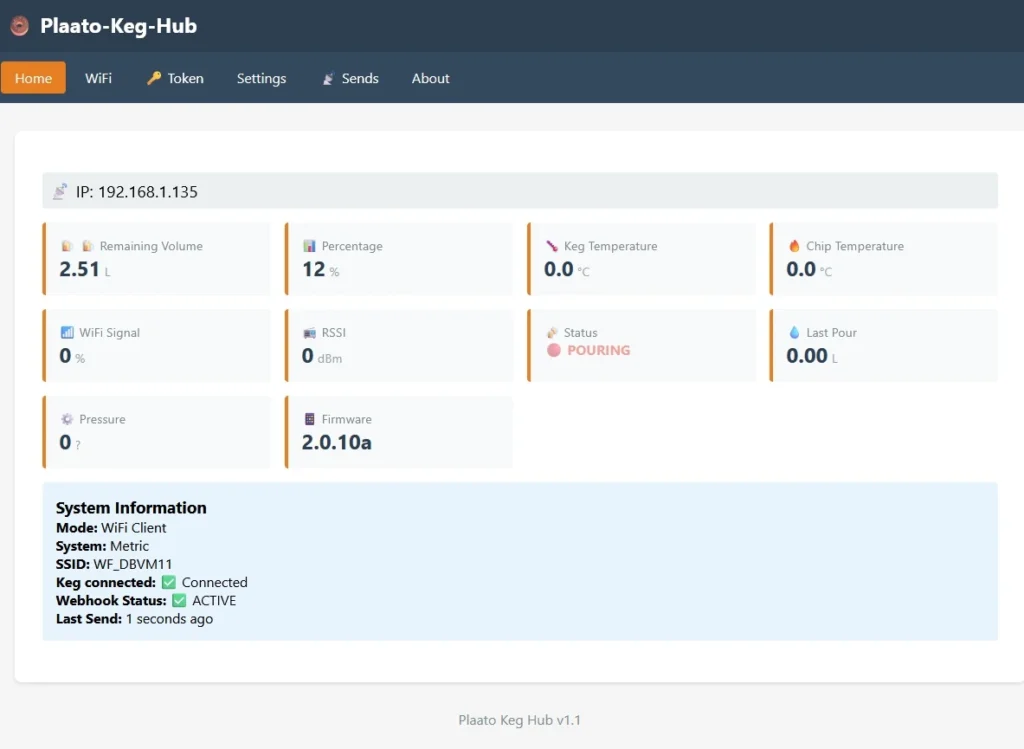Click the Plaato-Keg-Hub logo icon
The image size is (1024, 749).
pyautogui.click(x=19, y=27)
